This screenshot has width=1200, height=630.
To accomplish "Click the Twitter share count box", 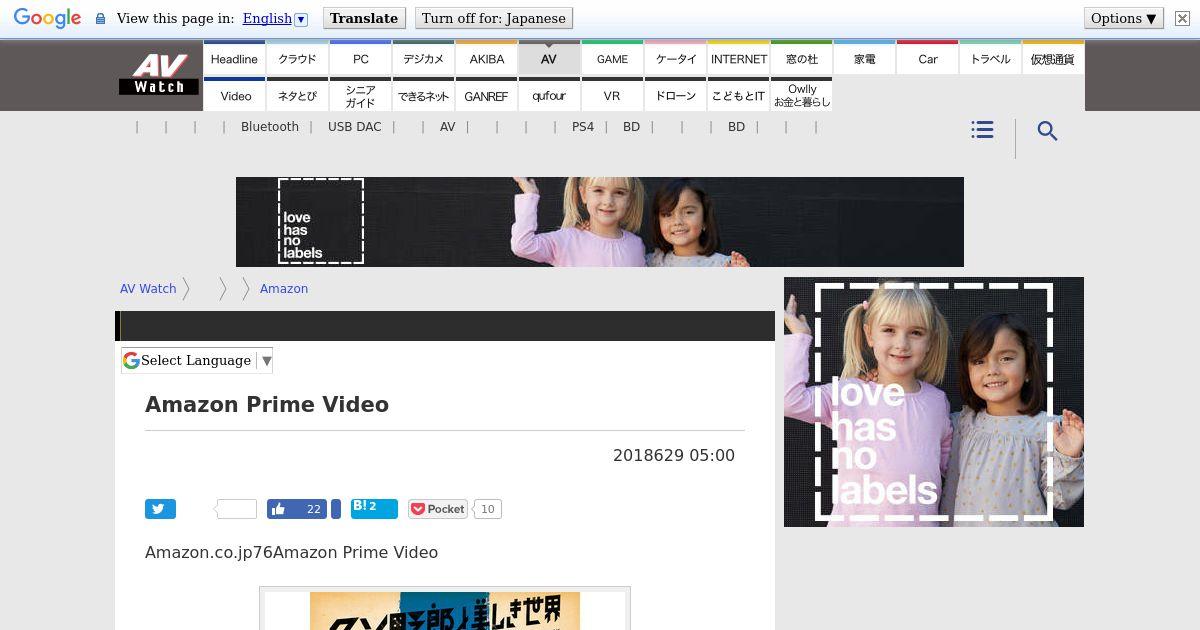I will [236, 509].
